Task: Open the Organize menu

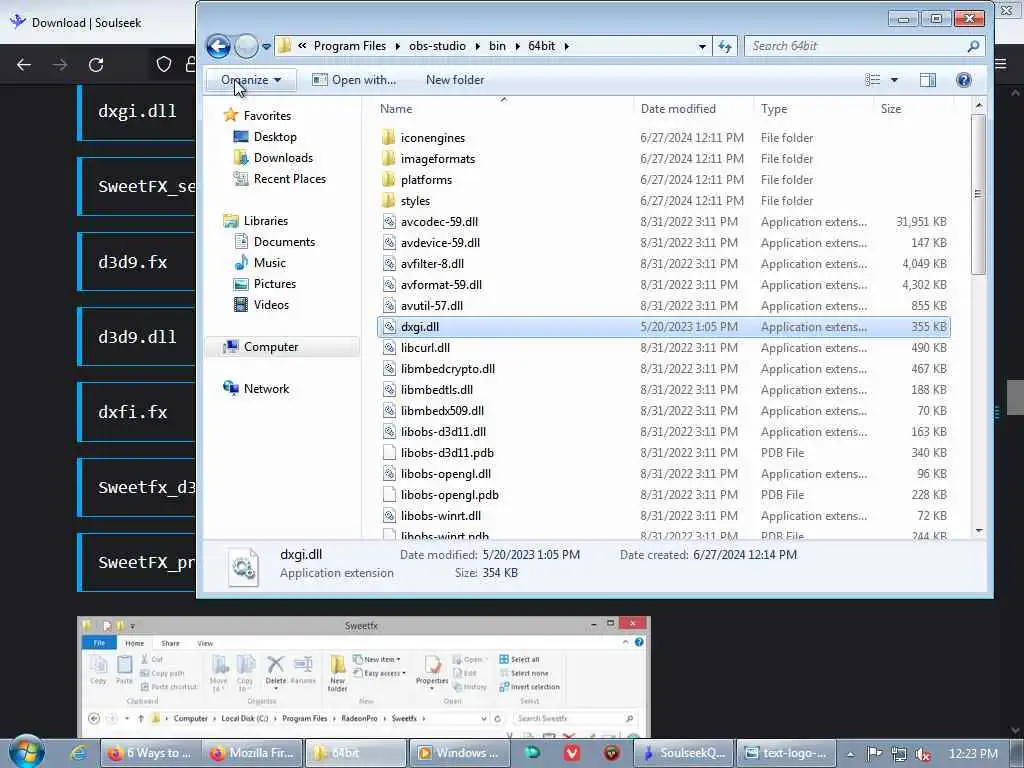Action: (251, 80)
